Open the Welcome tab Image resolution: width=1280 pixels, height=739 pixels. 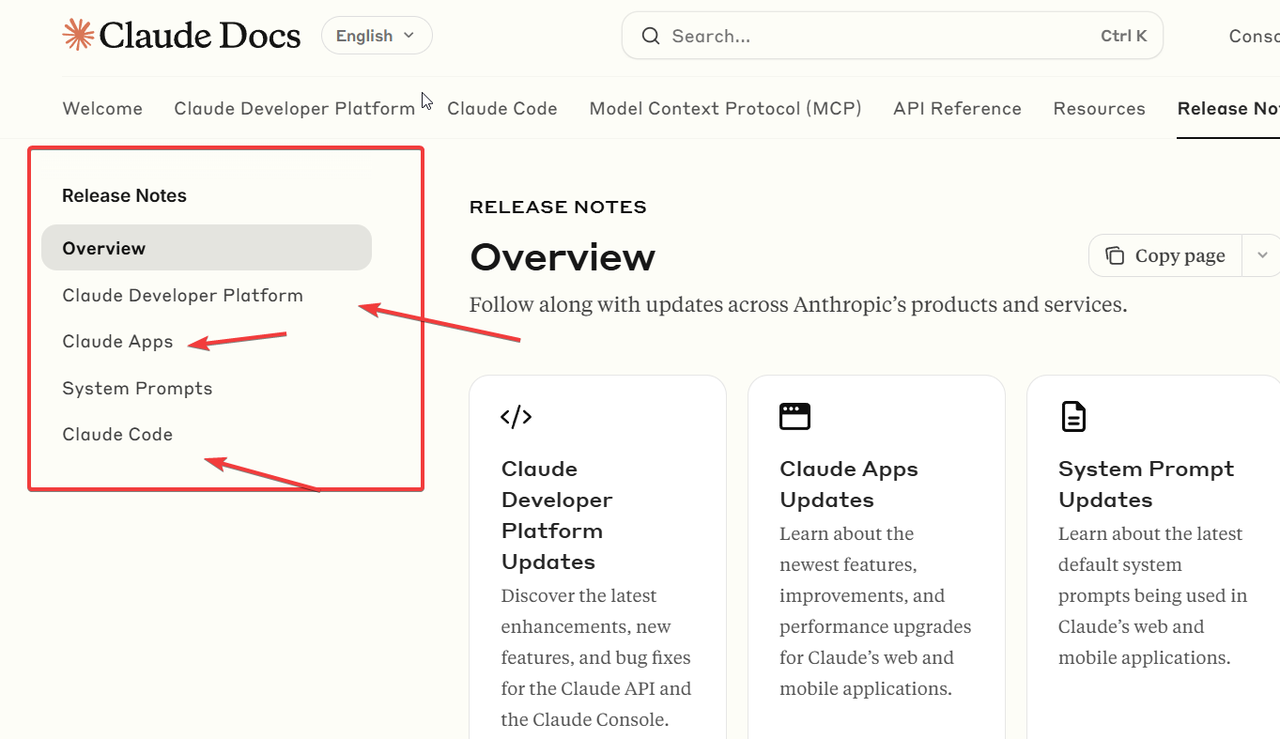(x=102, y=108)
